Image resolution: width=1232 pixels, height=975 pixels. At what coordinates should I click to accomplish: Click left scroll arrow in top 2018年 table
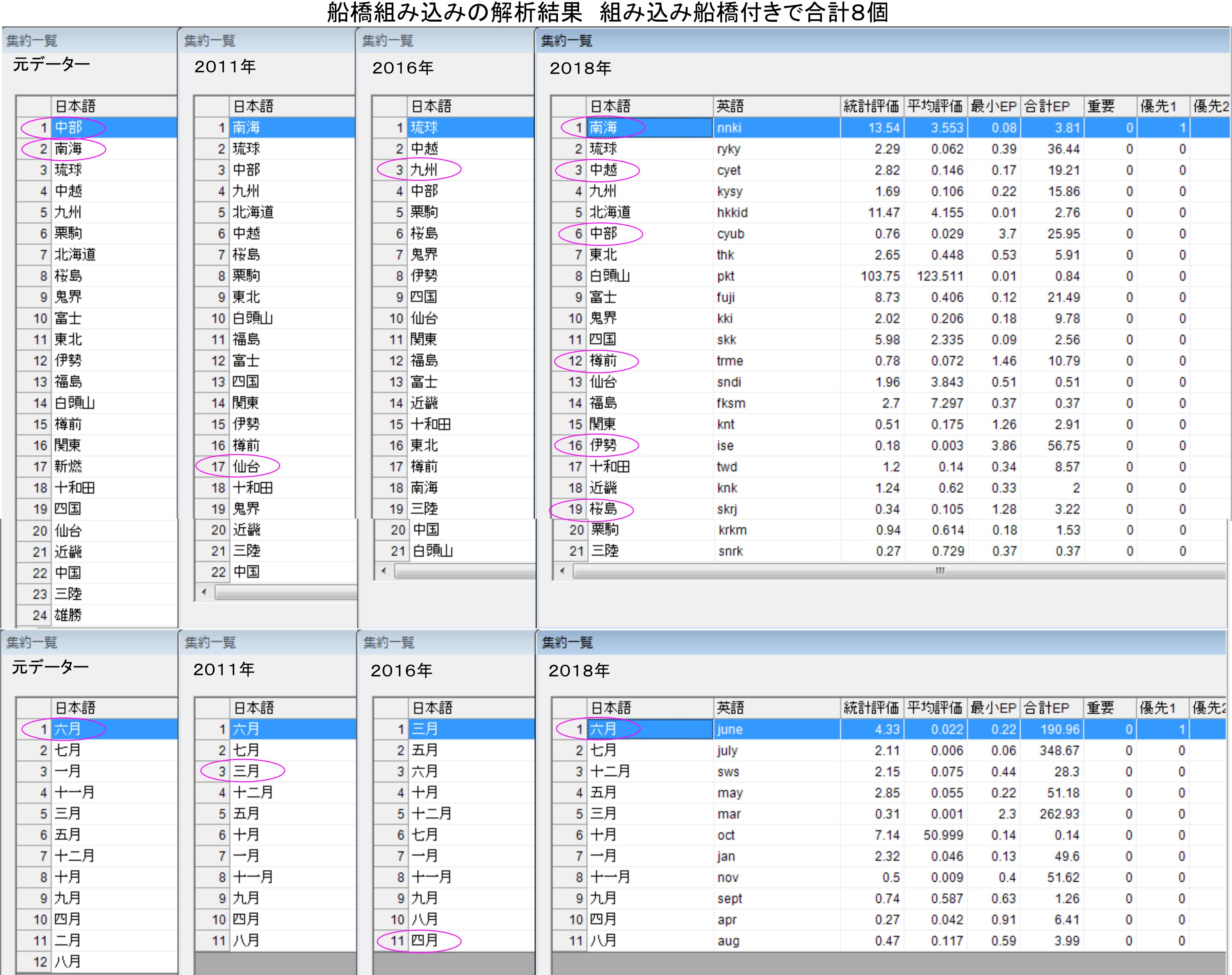pos(563,571)
